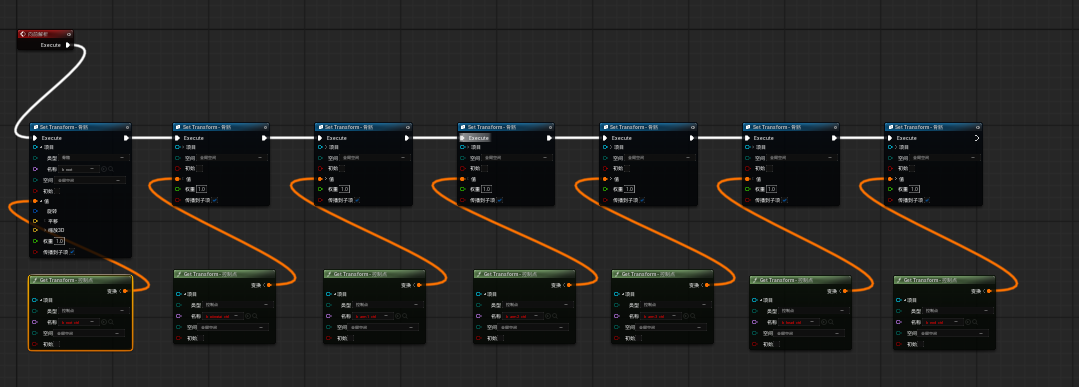Image resolution: width=1079 pixels, height=387 pixels.
Task: Click 变换 output pin of b_arm3_ctrl Get Transform
Action: pos(707,285)
